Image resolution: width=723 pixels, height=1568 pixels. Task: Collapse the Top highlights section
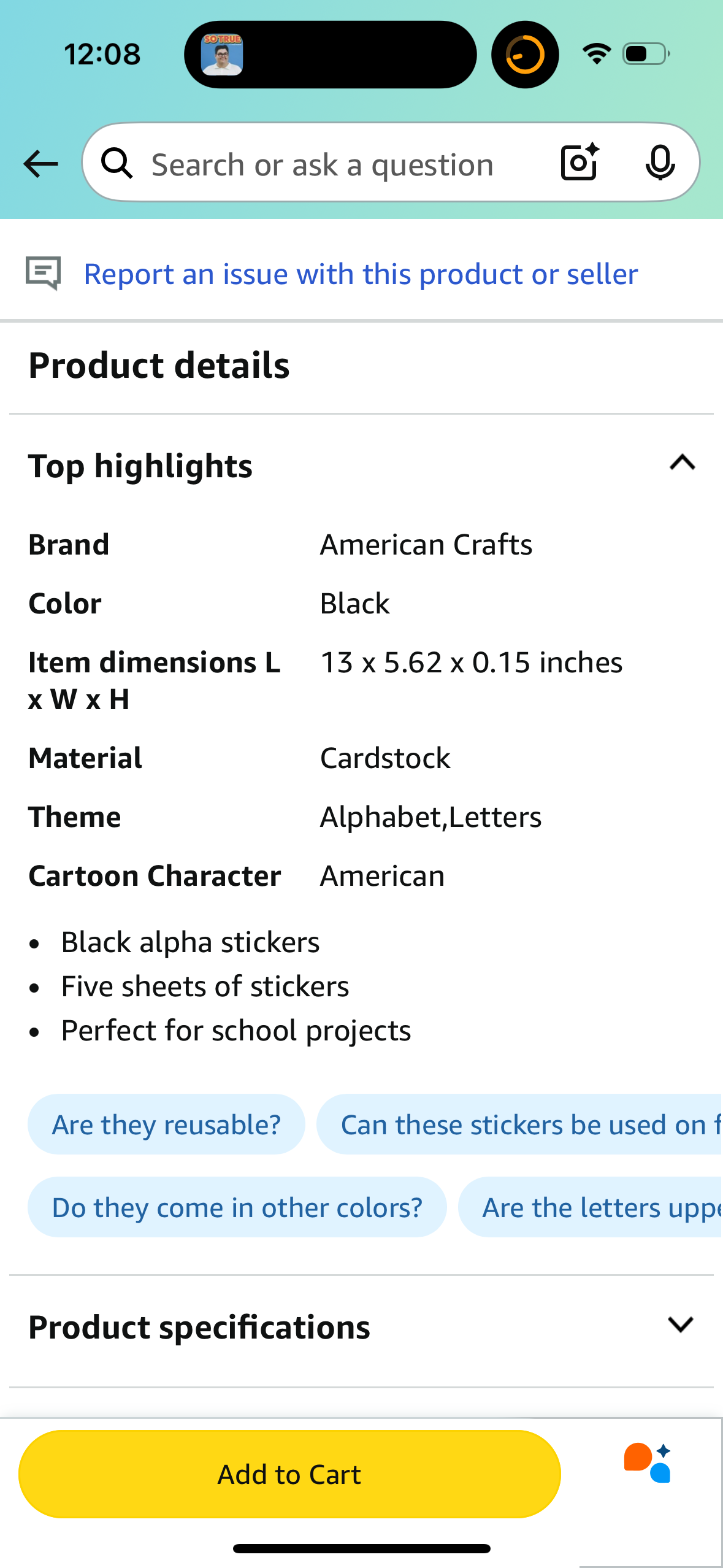(x=682, y=463)
